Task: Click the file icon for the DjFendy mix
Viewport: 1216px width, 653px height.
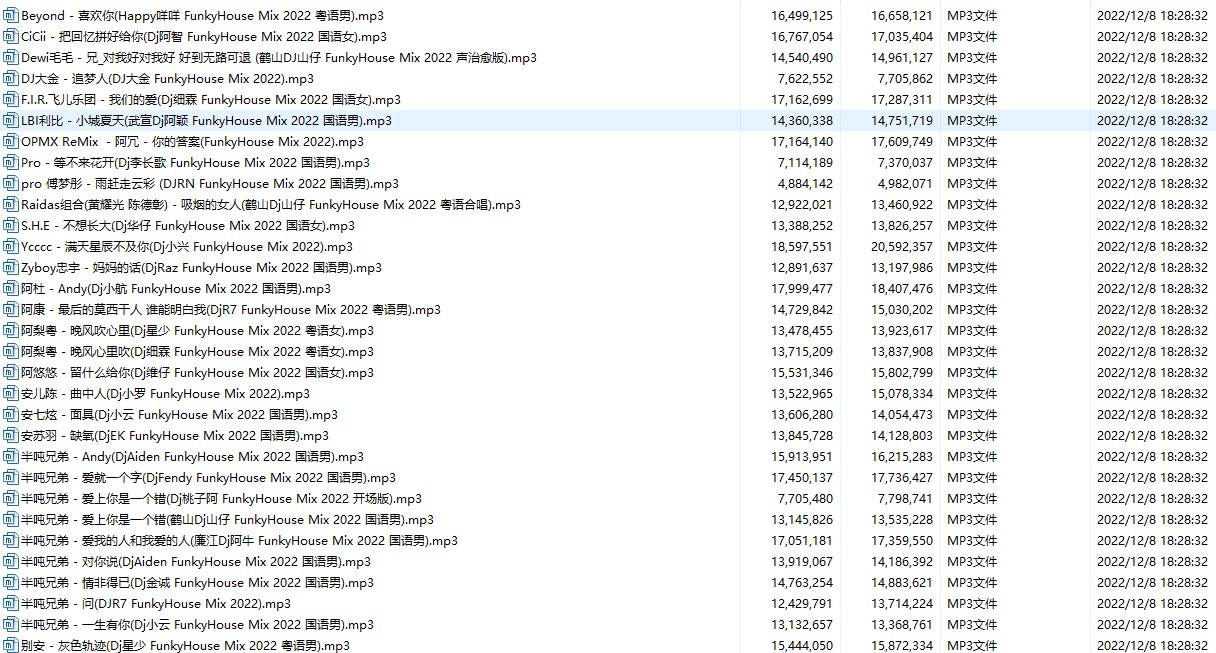Action: pos(11,478)
